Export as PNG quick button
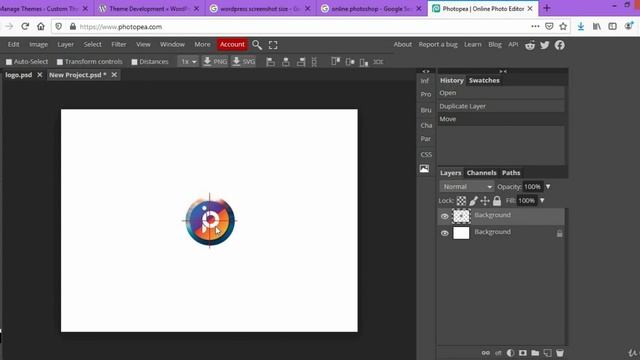Image resolution: width=640 pixels, height=360 pixels. tap(215, 62)
